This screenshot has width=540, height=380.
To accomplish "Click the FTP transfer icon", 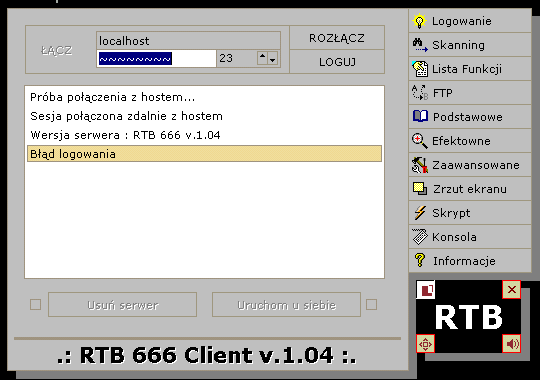I will 420,93.
